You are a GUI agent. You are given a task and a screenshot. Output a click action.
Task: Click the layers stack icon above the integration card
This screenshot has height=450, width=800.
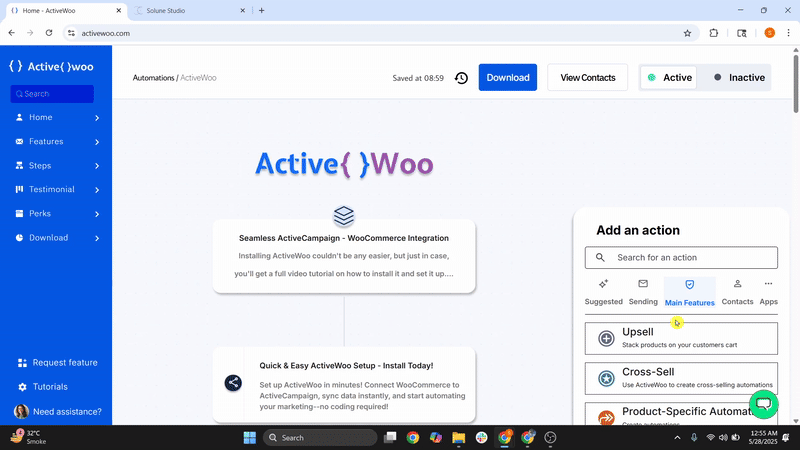coord(344,216)
